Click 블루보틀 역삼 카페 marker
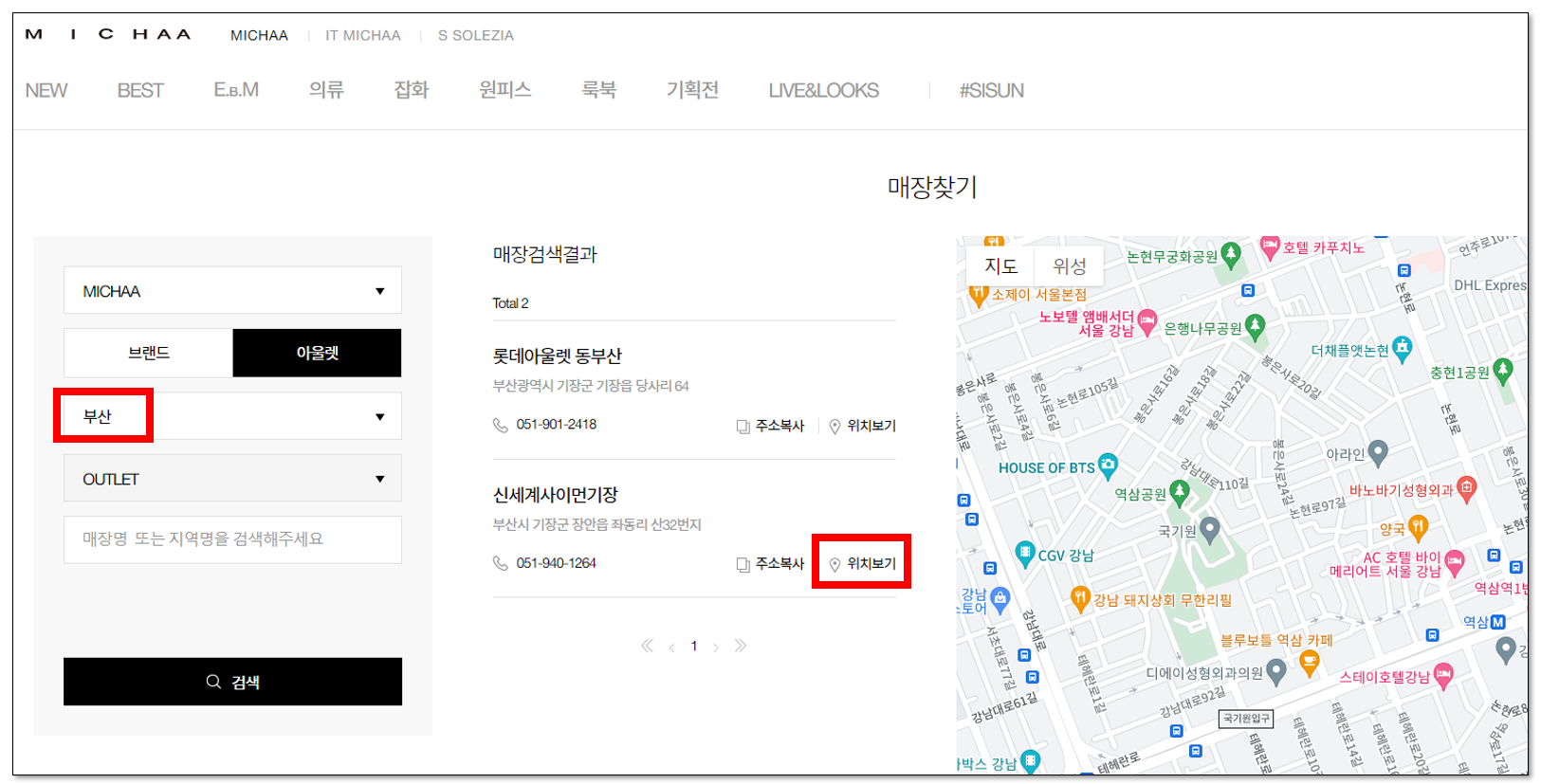 point(1309,663)
